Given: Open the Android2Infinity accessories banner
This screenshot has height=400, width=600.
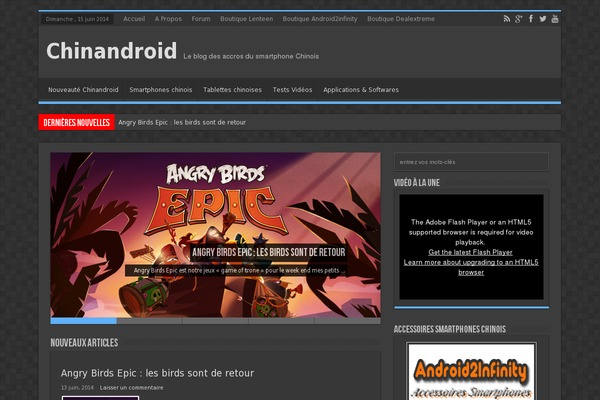Looking at the screenshot, I should [x=471, y=371].
